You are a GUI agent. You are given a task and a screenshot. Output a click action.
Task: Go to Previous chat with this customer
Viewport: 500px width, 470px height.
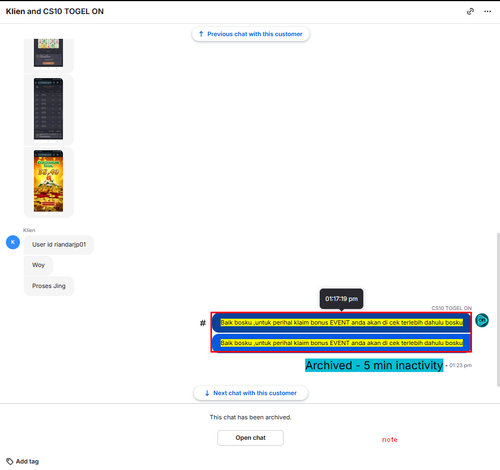coord(251,34)
